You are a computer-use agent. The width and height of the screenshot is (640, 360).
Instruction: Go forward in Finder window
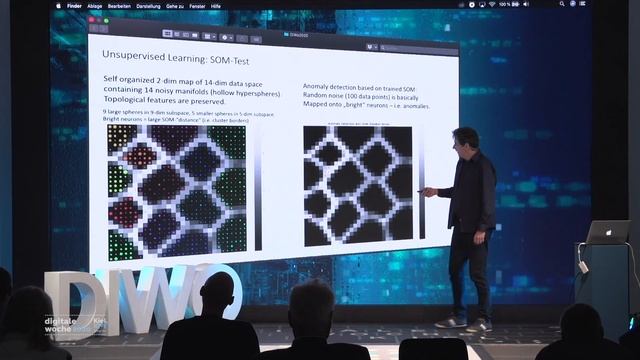point(103,29)
